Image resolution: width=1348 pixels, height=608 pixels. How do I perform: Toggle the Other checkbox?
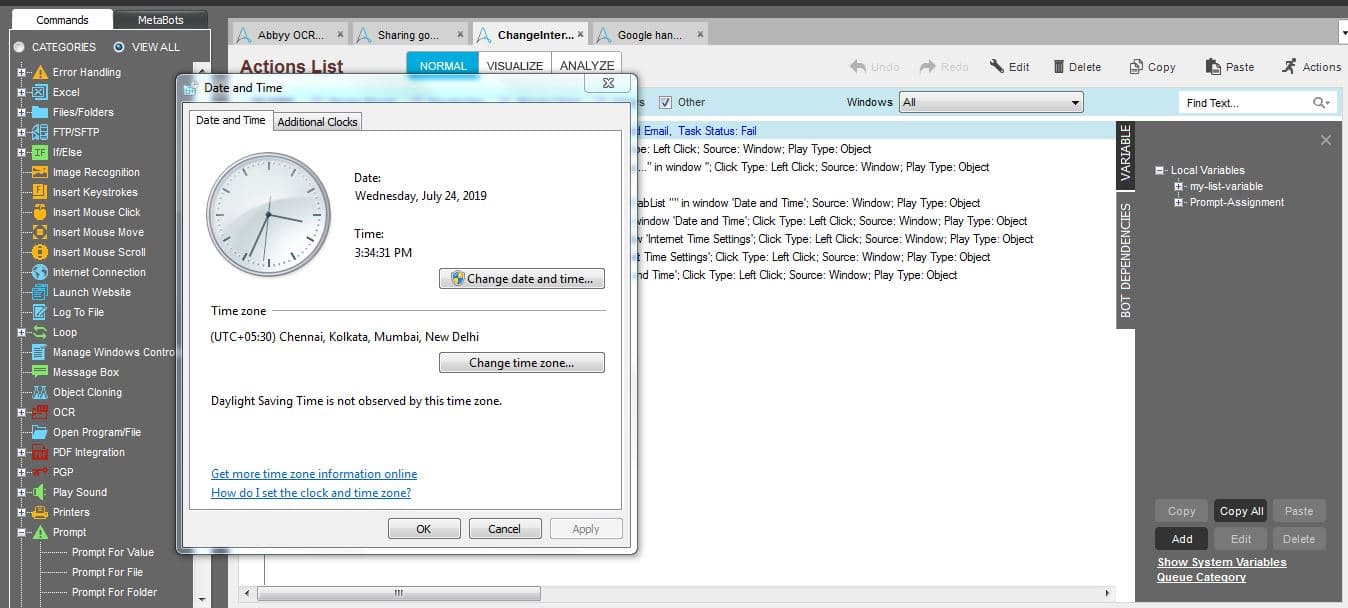(665, 102)
